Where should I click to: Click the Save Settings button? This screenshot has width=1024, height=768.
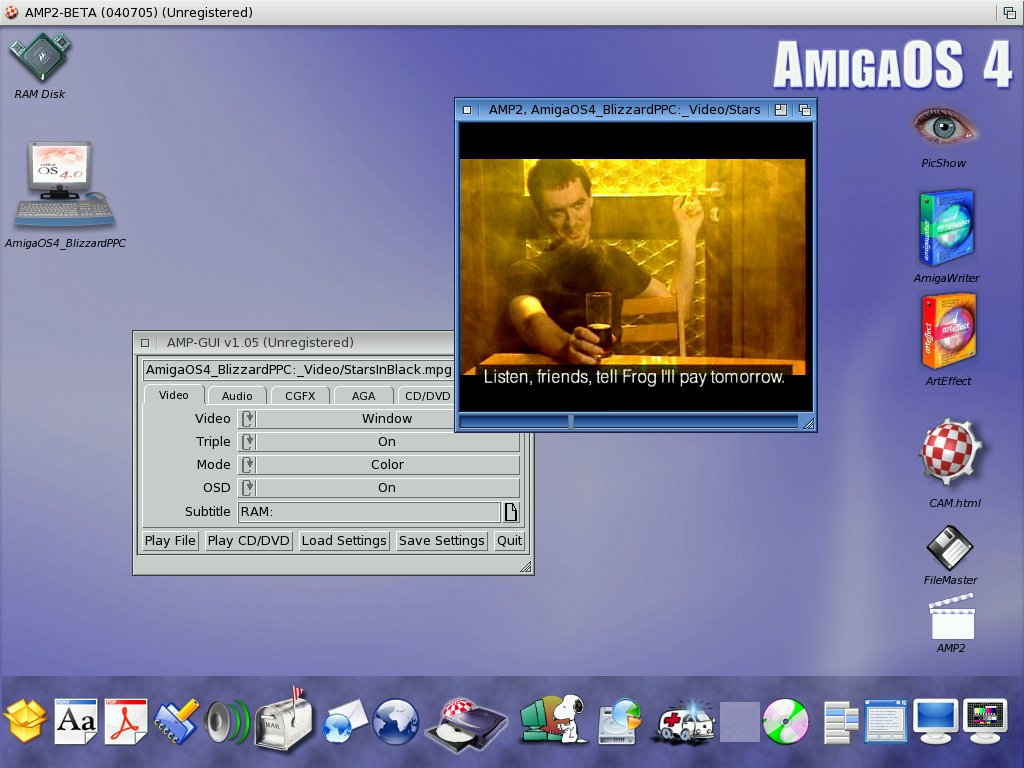point(441,541)
